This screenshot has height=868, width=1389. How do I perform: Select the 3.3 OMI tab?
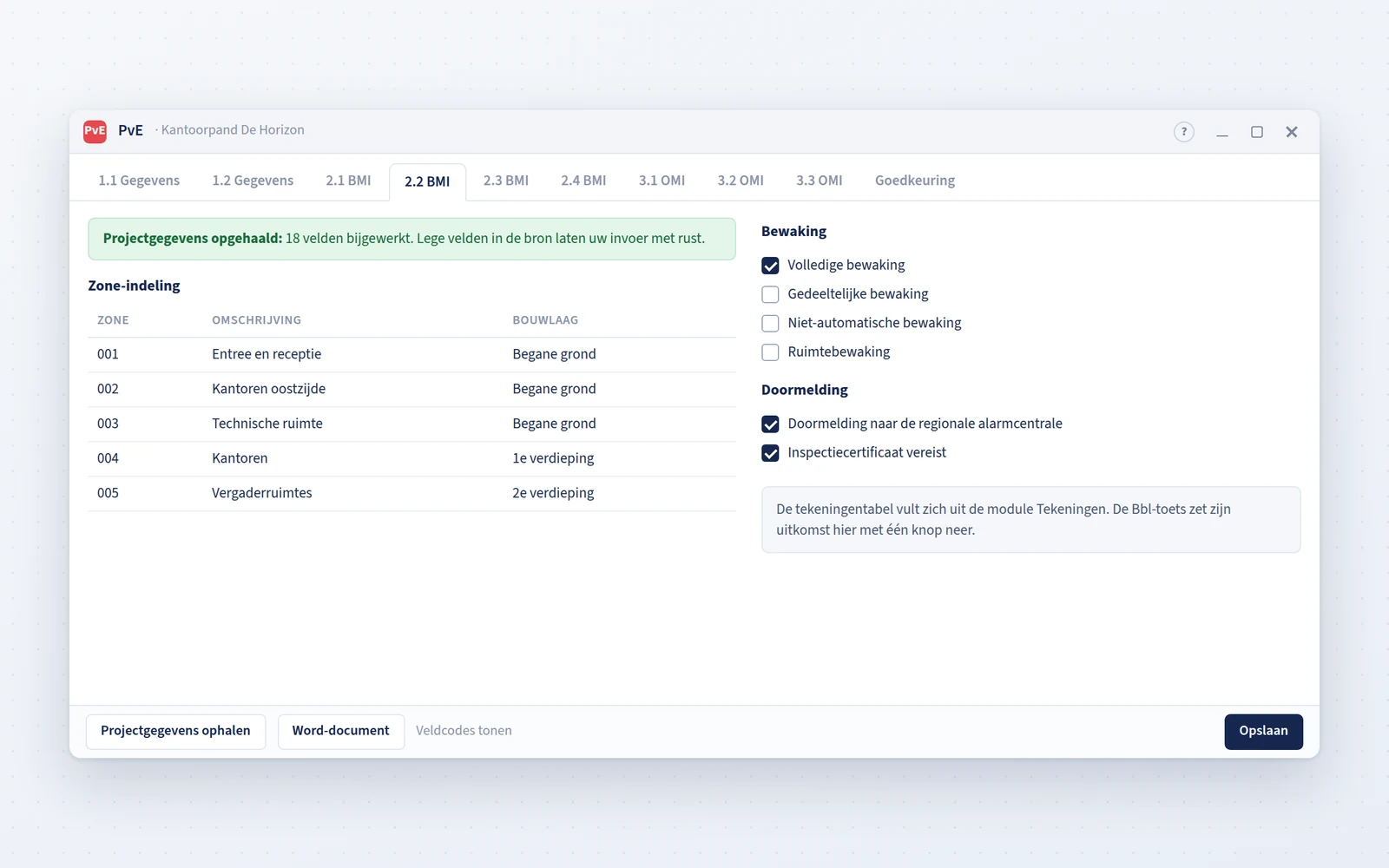tap(820, 181)
